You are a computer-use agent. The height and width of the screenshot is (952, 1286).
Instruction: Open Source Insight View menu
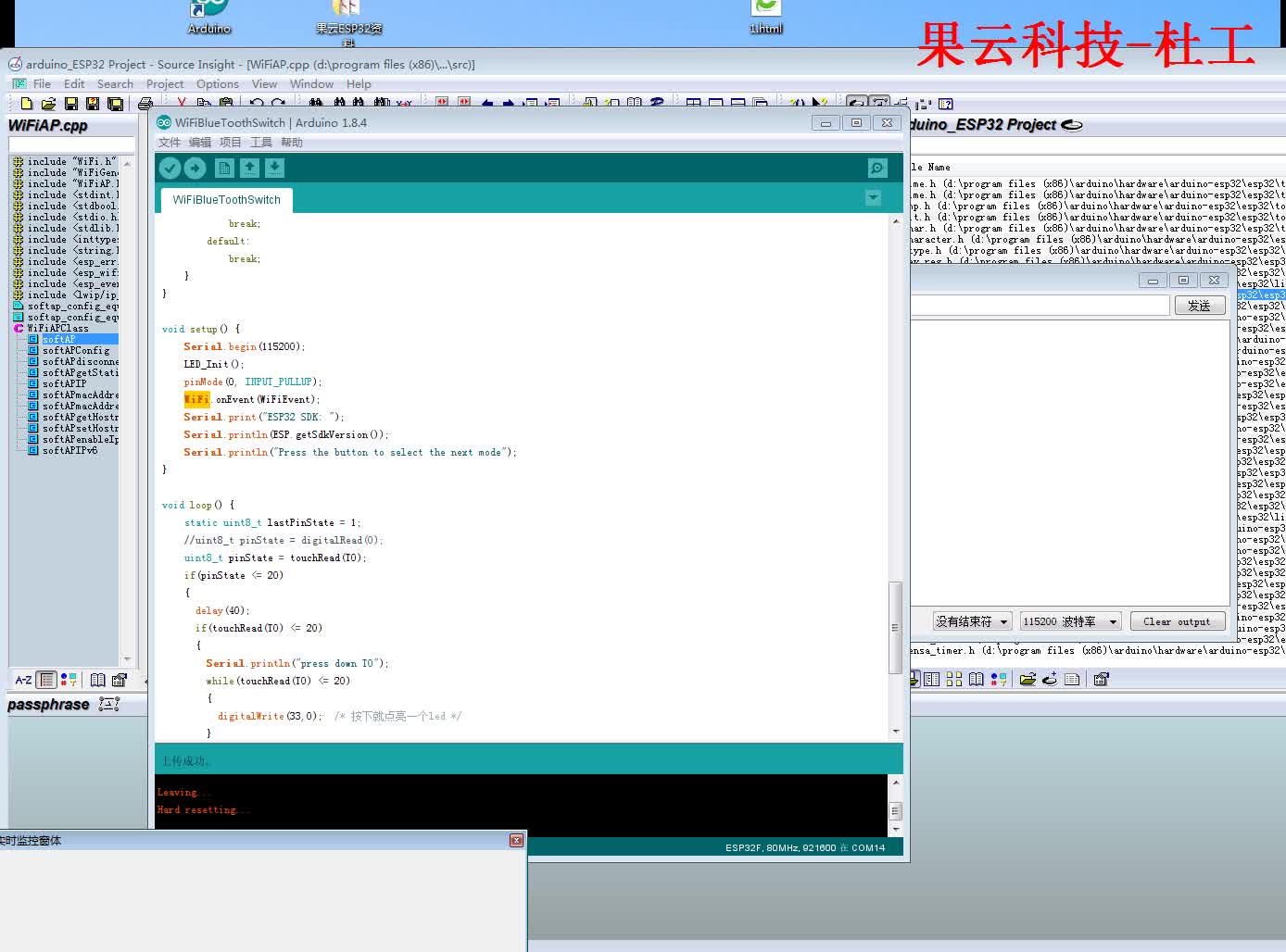click(264, 83)
